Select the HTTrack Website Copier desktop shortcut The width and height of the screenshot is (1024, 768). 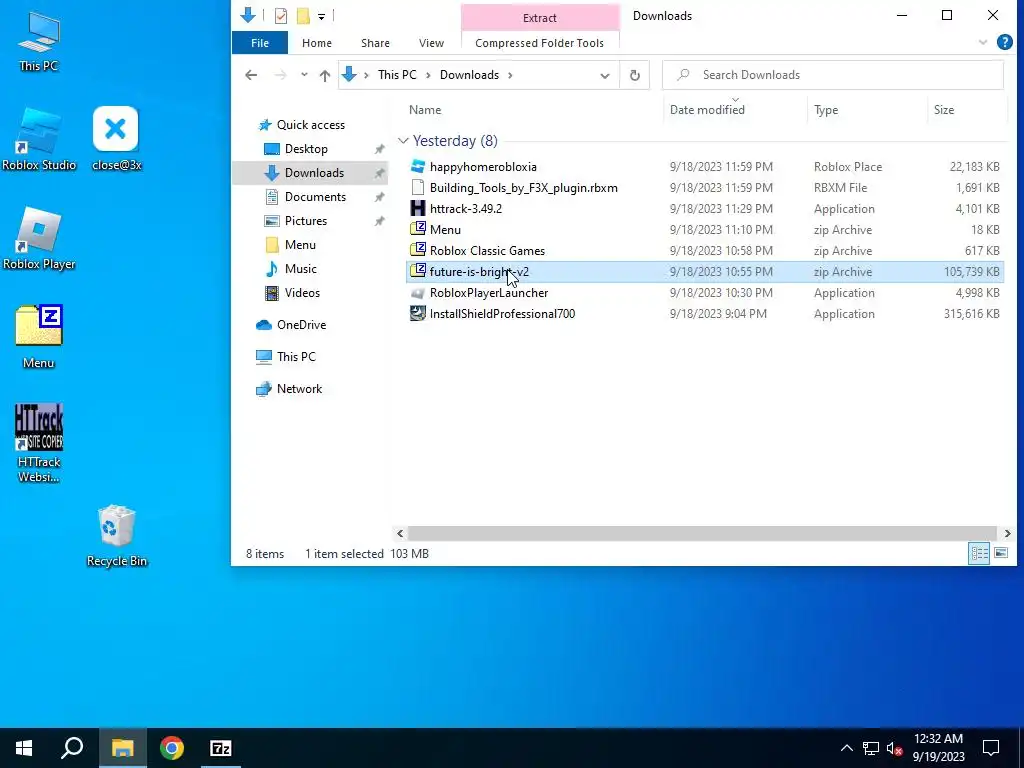tap(39, 444)
